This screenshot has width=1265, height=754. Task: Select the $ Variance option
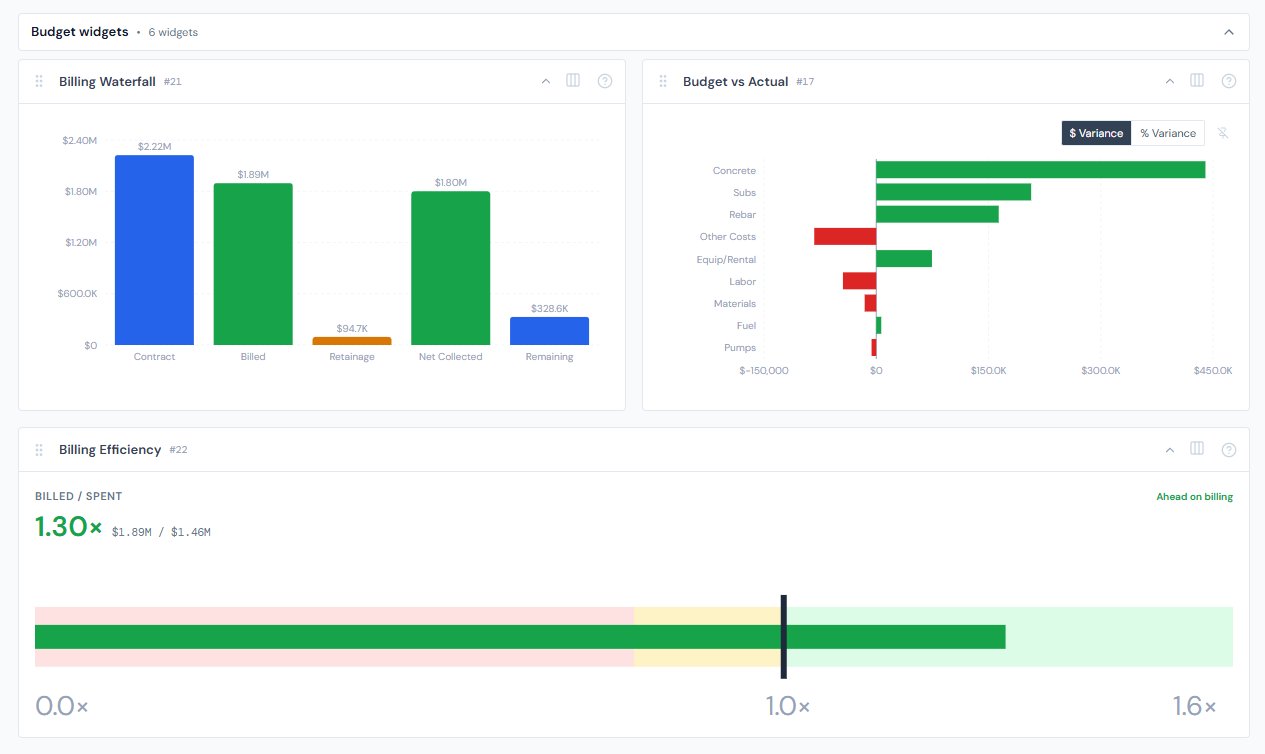pyautogui.click(x=1096, y=132)
